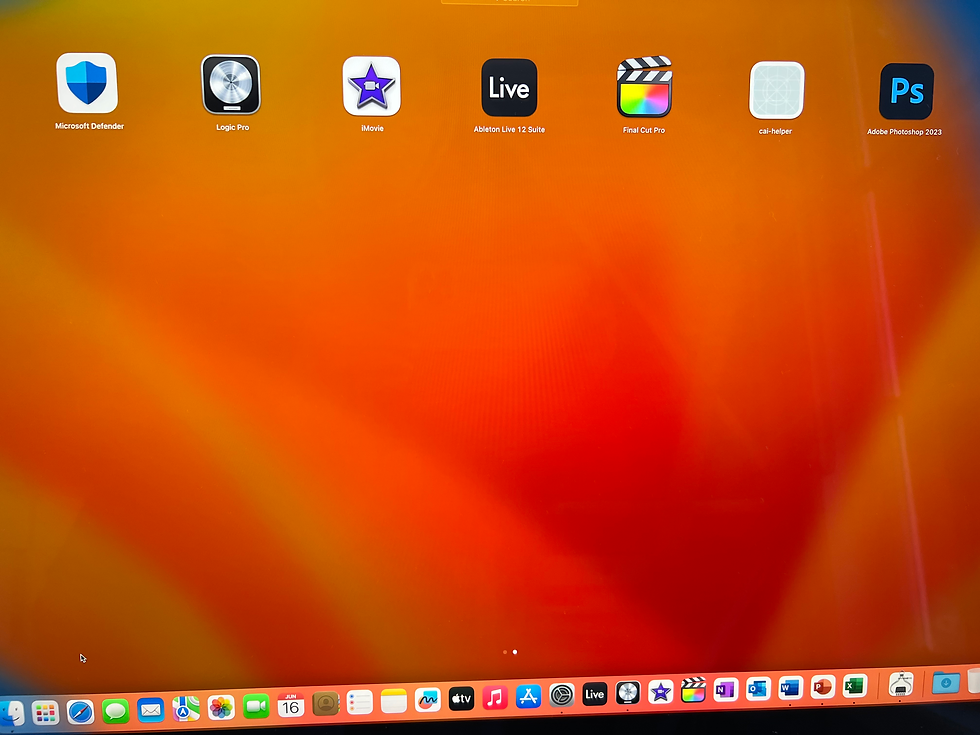This screenshot has height=735, width=980.
Task: Open System Settings from the Dock
Action: pos(561,695)
